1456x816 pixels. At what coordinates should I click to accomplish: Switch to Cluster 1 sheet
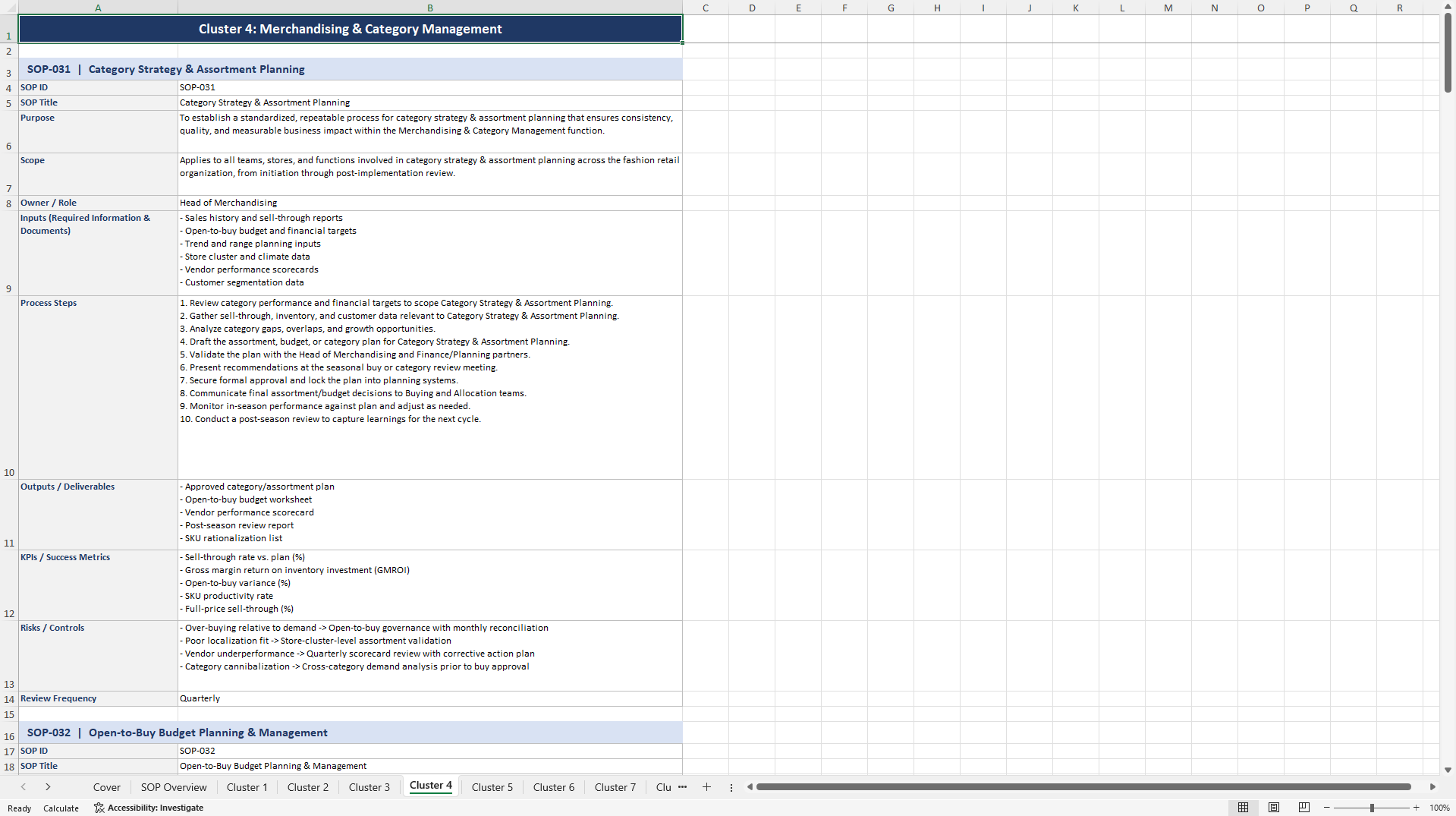pos(247,787)
